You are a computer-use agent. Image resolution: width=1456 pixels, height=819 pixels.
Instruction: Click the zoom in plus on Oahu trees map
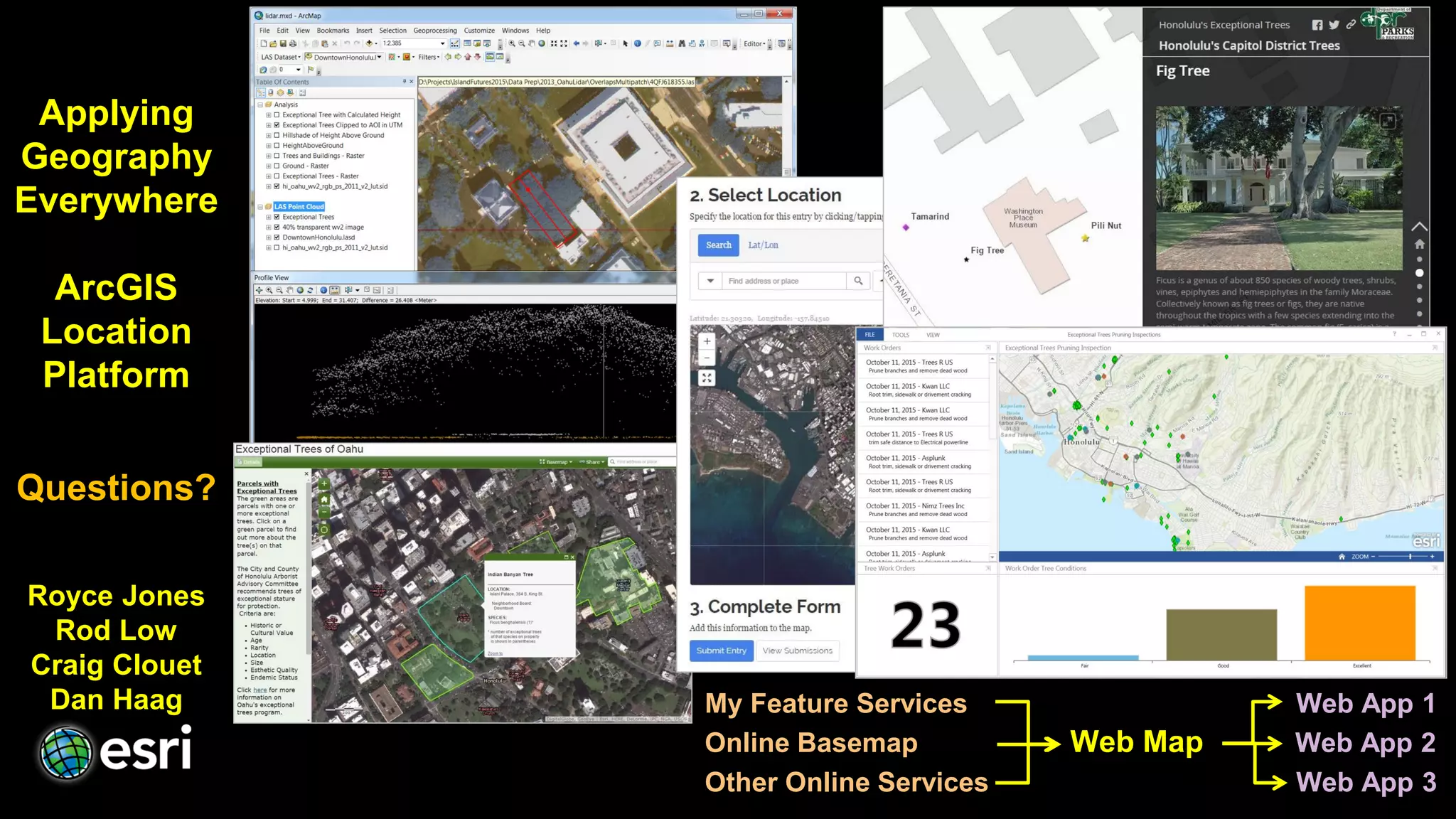(324, 483)
